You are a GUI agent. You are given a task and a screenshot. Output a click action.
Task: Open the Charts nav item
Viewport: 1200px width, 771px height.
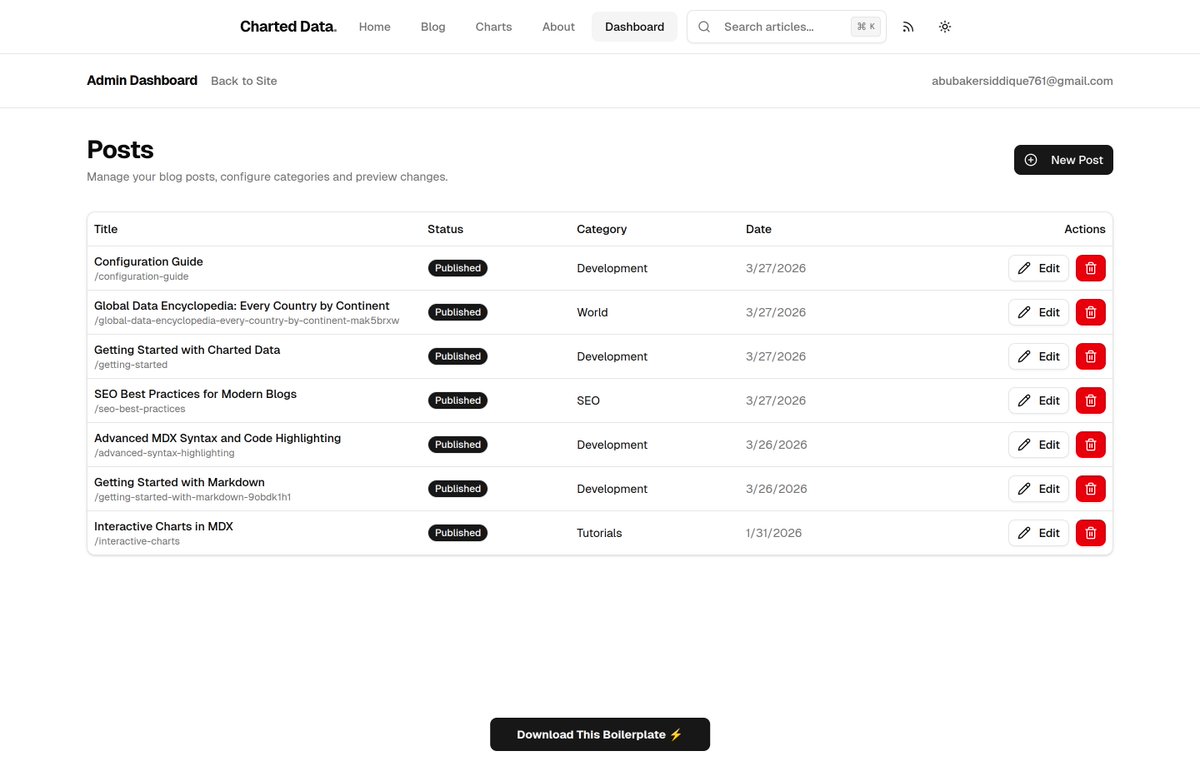tap(494, 27)
